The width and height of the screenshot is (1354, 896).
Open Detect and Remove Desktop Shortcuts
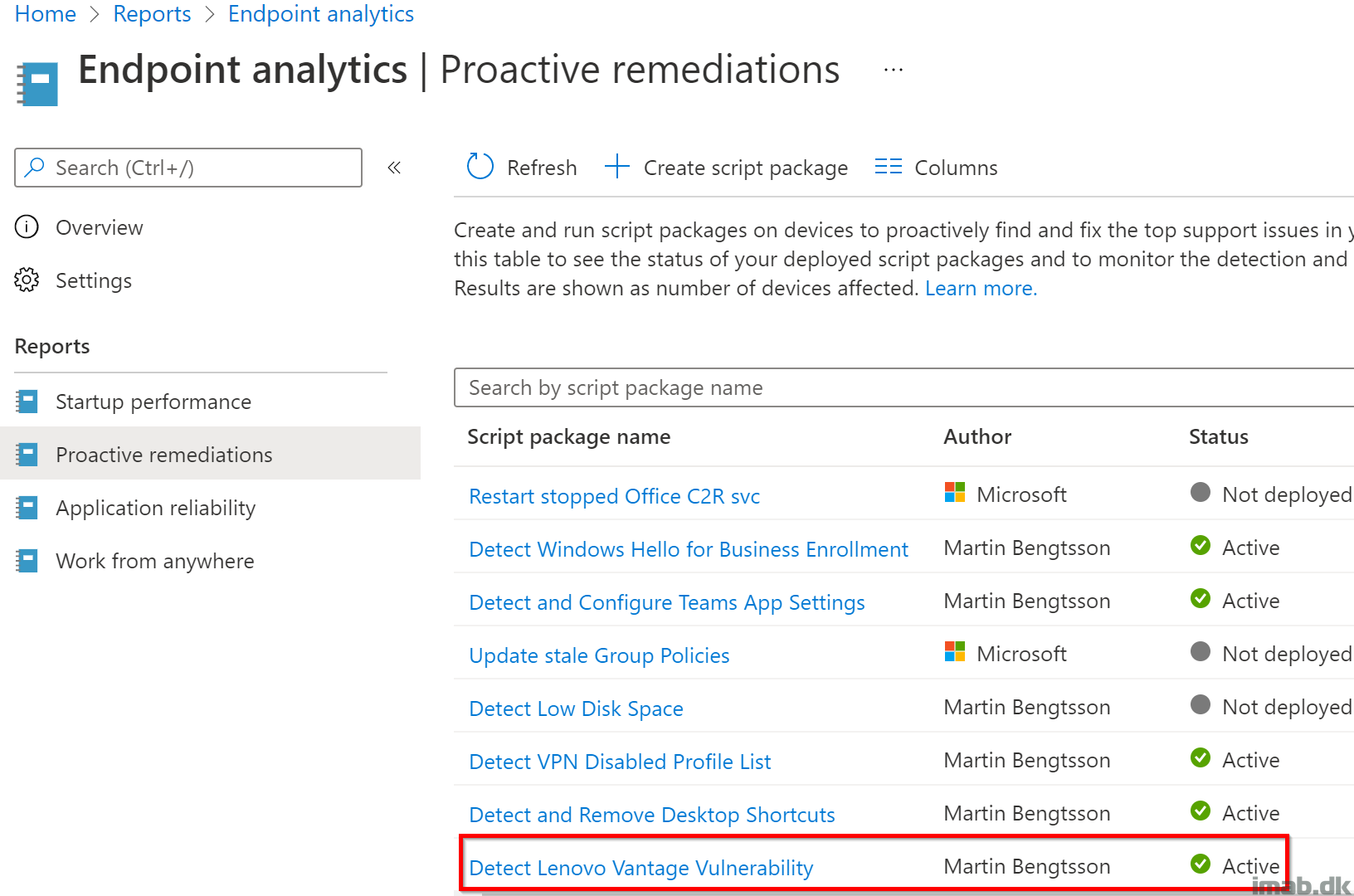coord(652,815)
